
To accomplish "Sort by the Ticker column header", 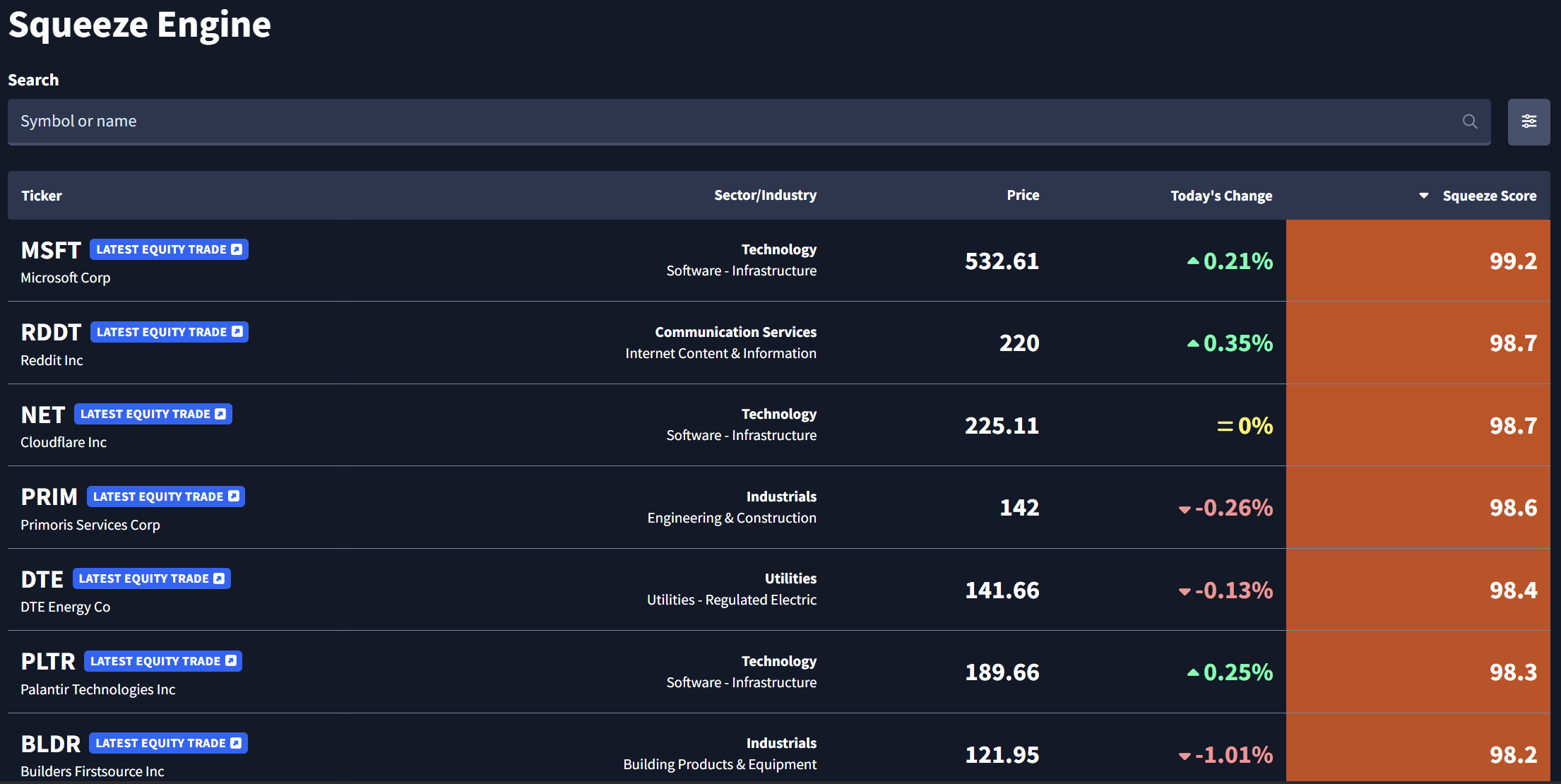I will (42, 196).
